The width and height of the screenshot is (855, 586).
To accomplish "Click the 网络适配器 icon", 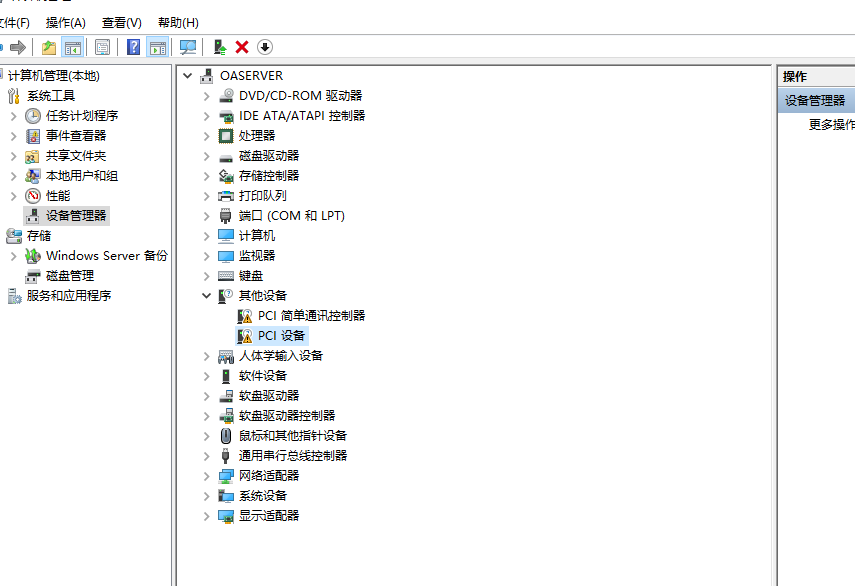I will click(x=226, y=476).
